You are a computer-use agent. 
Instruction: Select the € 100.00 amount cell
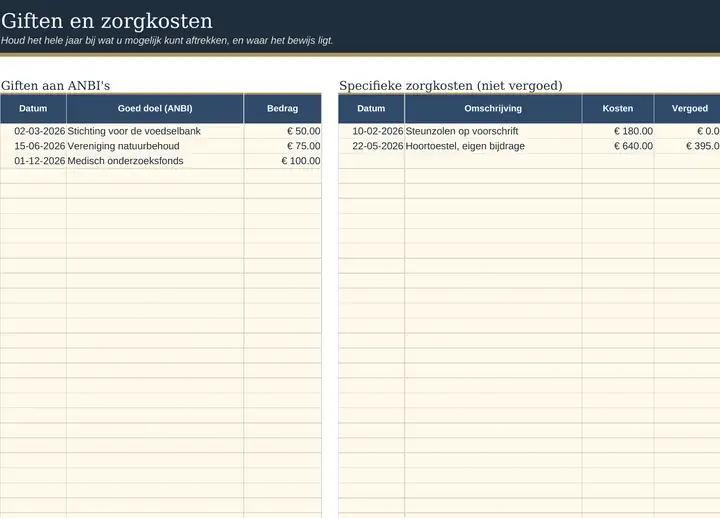point(282,161)
